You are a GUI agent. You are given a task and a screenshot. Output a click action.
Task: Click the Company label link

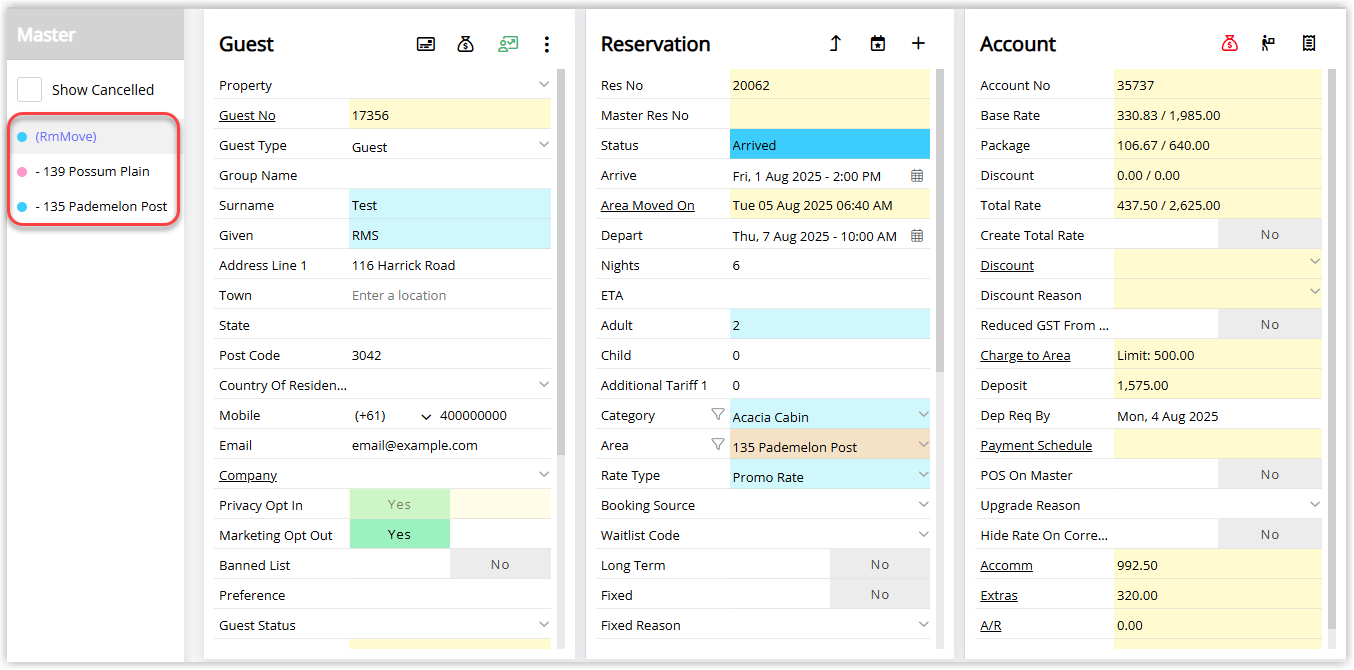tap(248, 475)
